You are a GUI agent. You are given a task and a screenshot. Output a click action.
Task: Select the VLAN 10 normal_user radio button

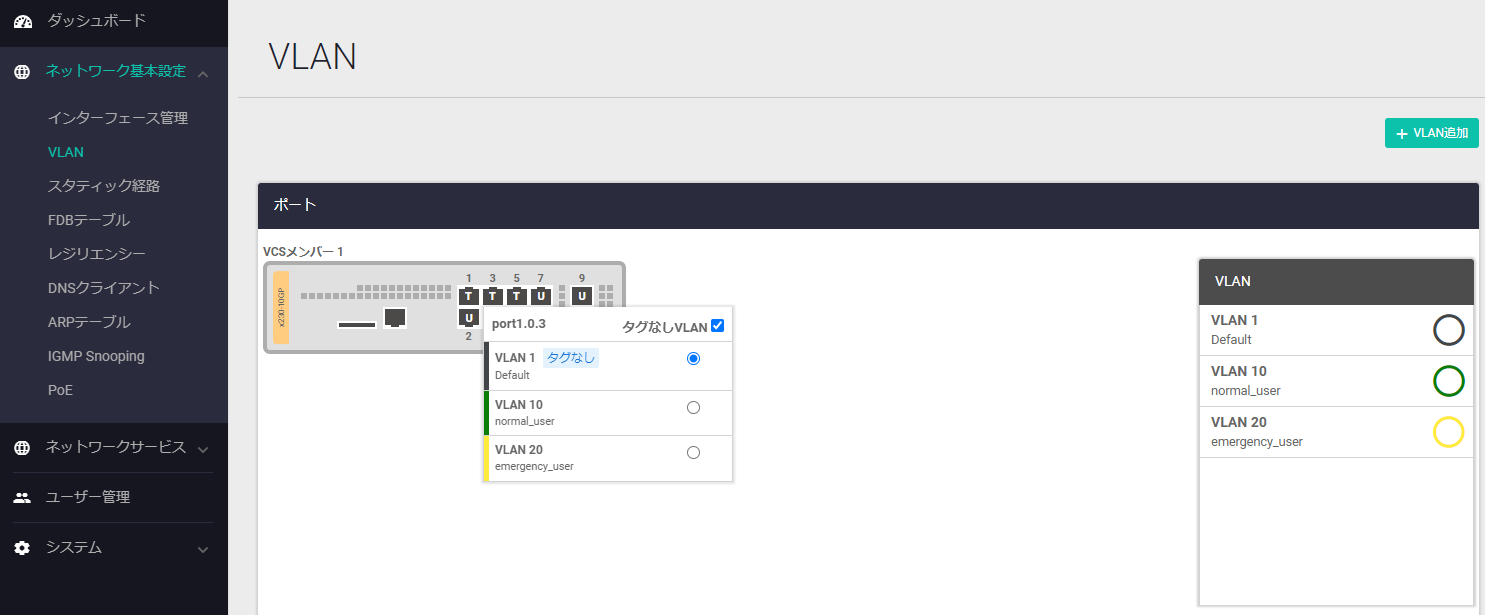click(694, 407)
